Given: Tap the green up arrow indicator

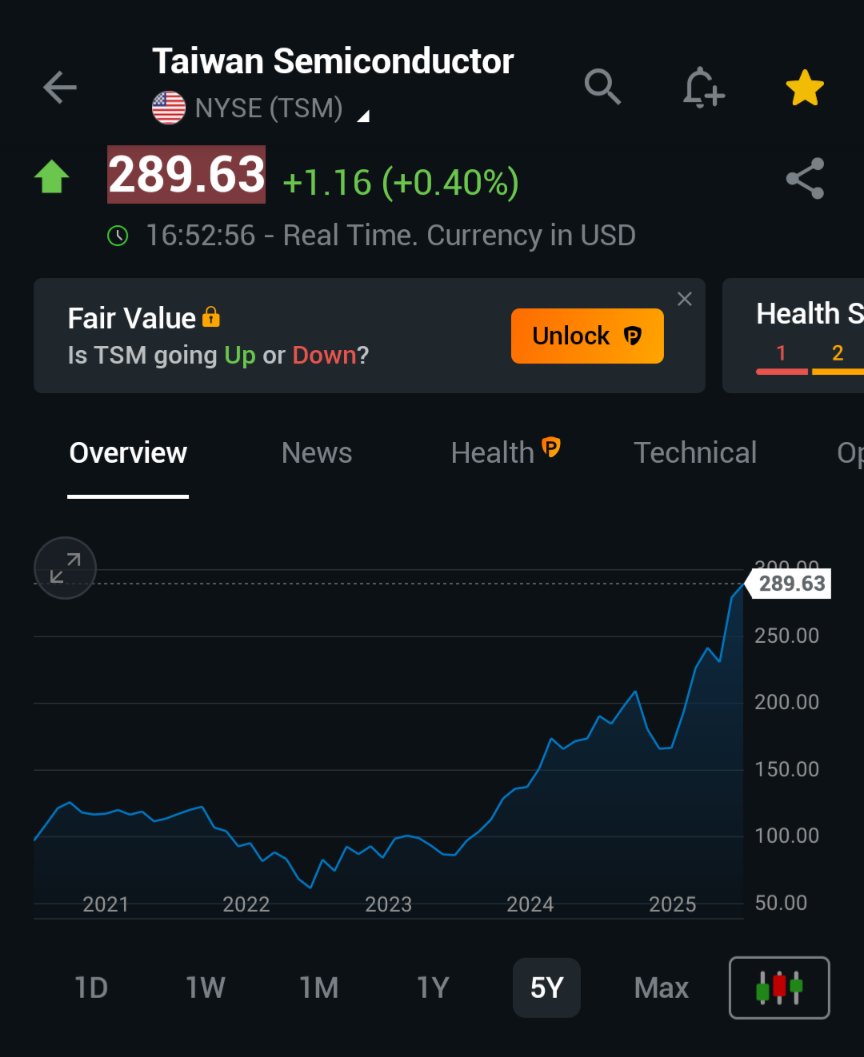Looking at the screenshot, I should (x=51, y=177).
